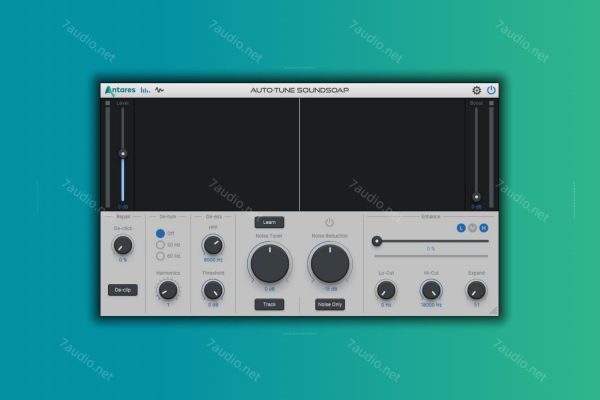The width and height of the screenshot is (600, 400).
Task: Open the waveform view icon
Action: tap(160, 90)
